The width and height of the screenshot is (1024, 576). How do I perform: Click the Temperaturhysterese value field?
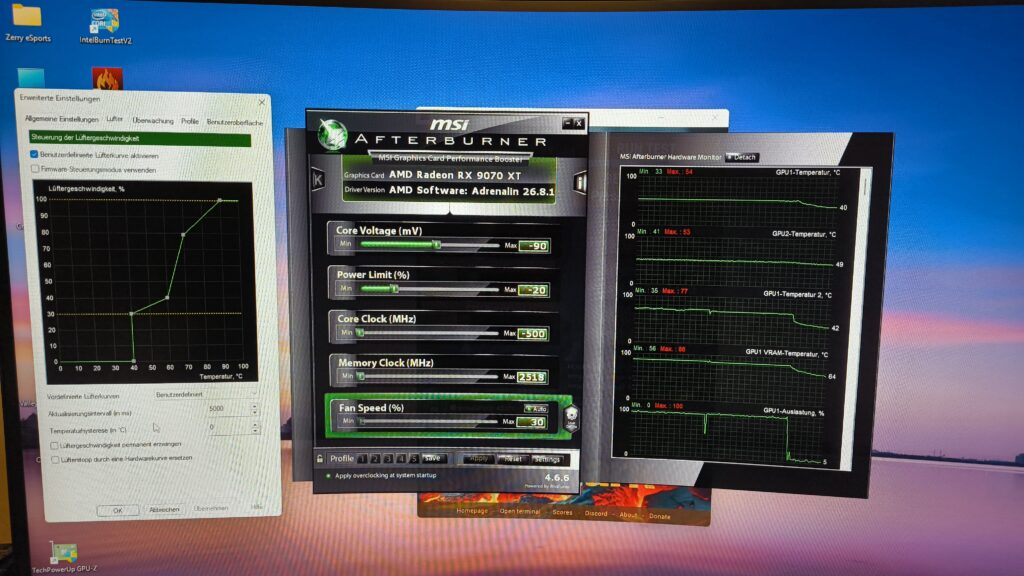pyautogui.click(x=229, y=427)
